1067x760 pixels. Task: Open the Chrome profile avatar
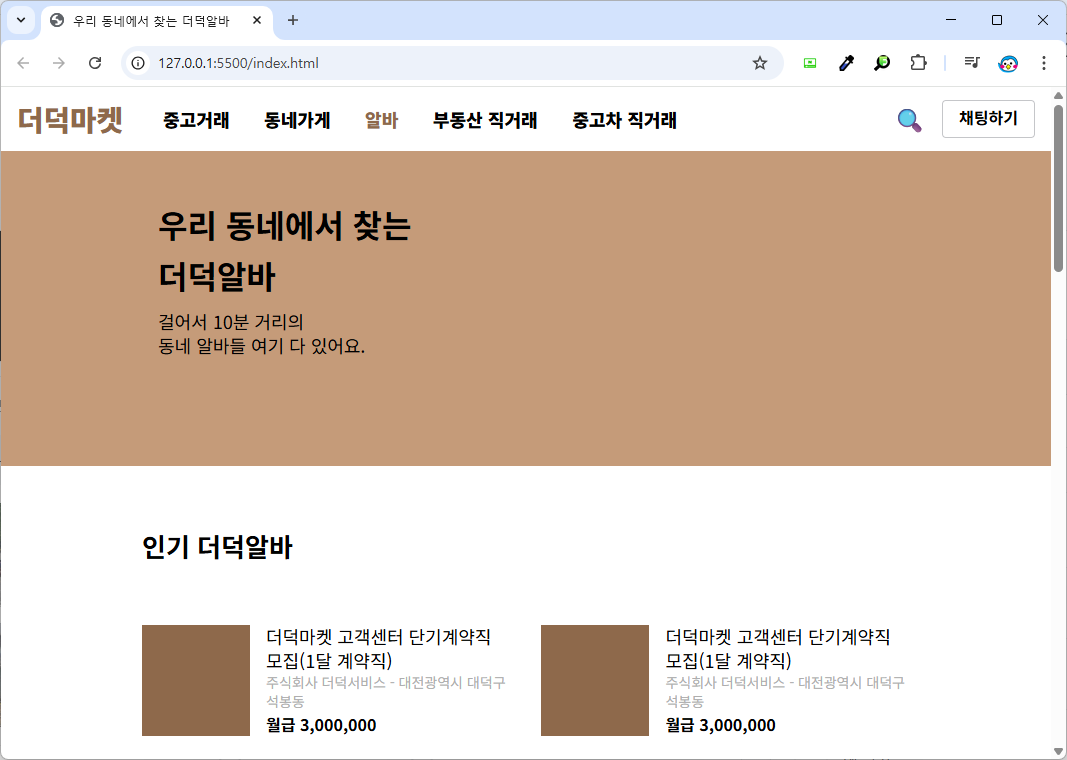tap(1008, 64)
